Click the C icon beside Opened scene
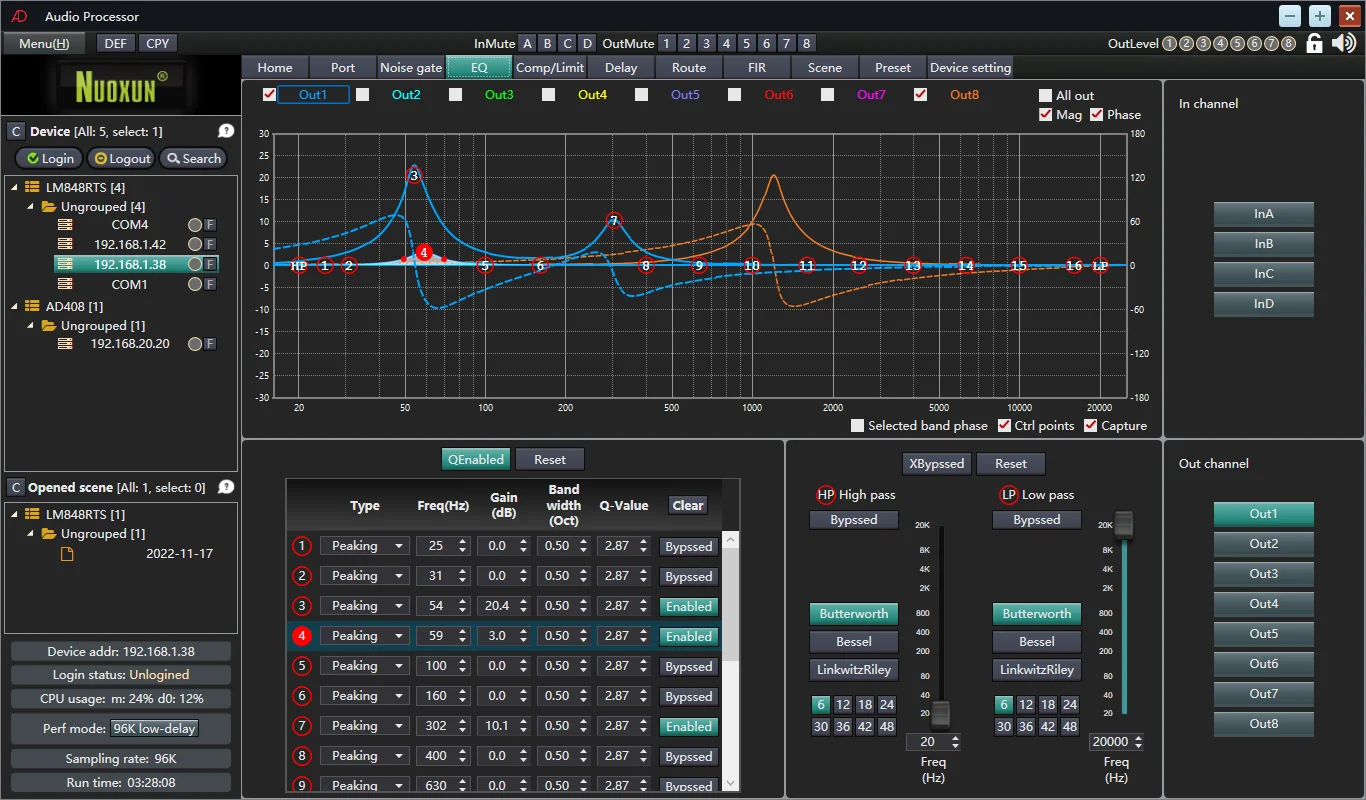This screenshot has height=800, width=1366. 15,487
